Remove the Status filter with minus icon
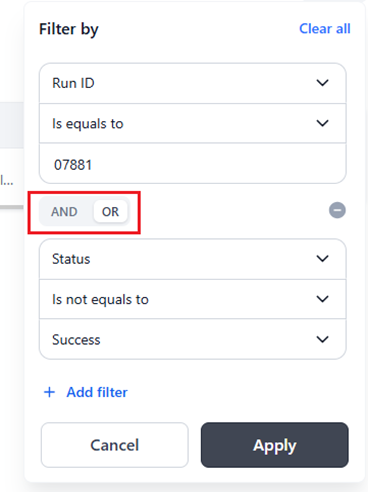The image size is (377, 492). (x=337, y=210)
